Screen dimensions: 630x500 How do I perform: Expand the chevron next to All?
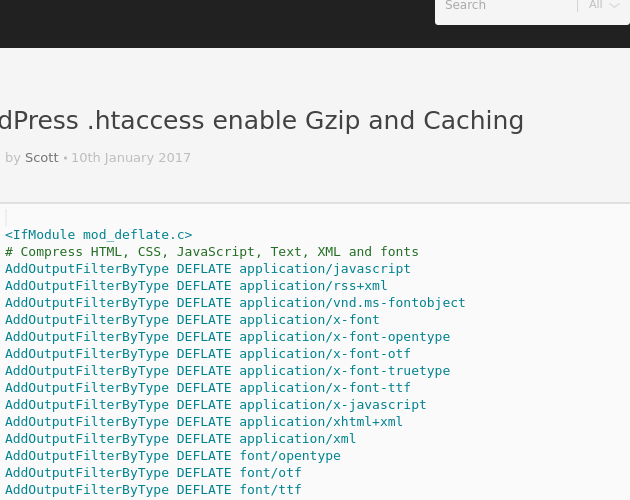(x=614, y=5)
